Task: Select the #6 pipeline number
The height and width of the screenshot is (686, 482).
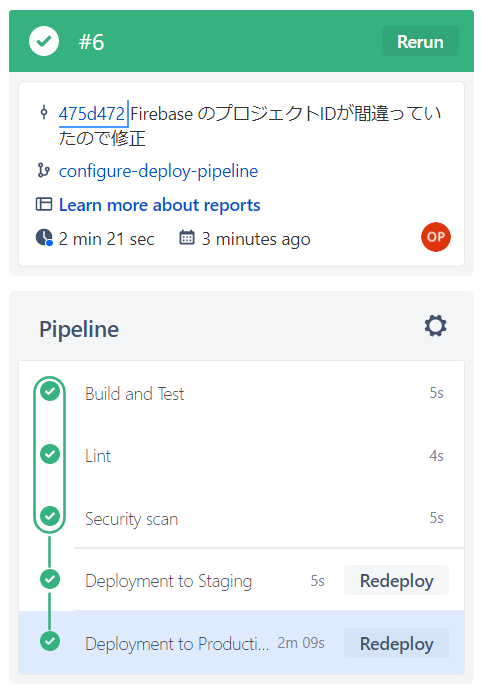Action: point(91,42)
